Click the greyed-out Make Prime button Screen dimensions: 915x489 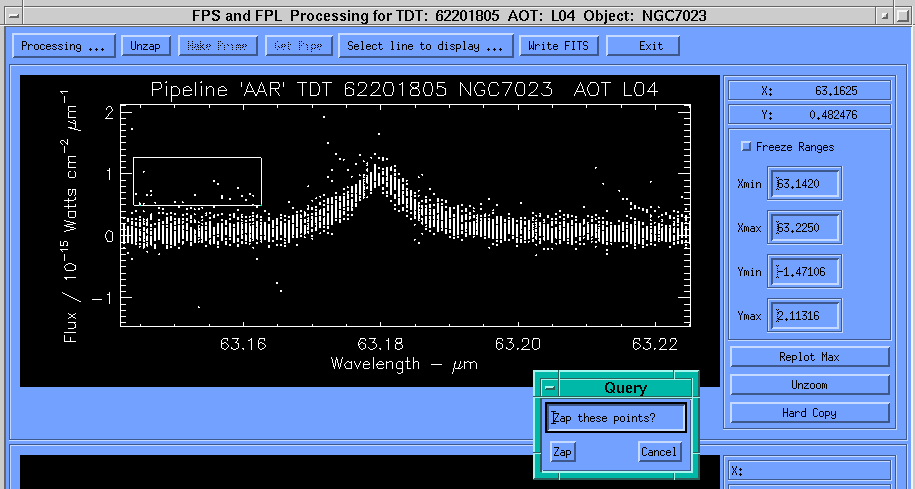pyautogui.click(x=219, y=46)
